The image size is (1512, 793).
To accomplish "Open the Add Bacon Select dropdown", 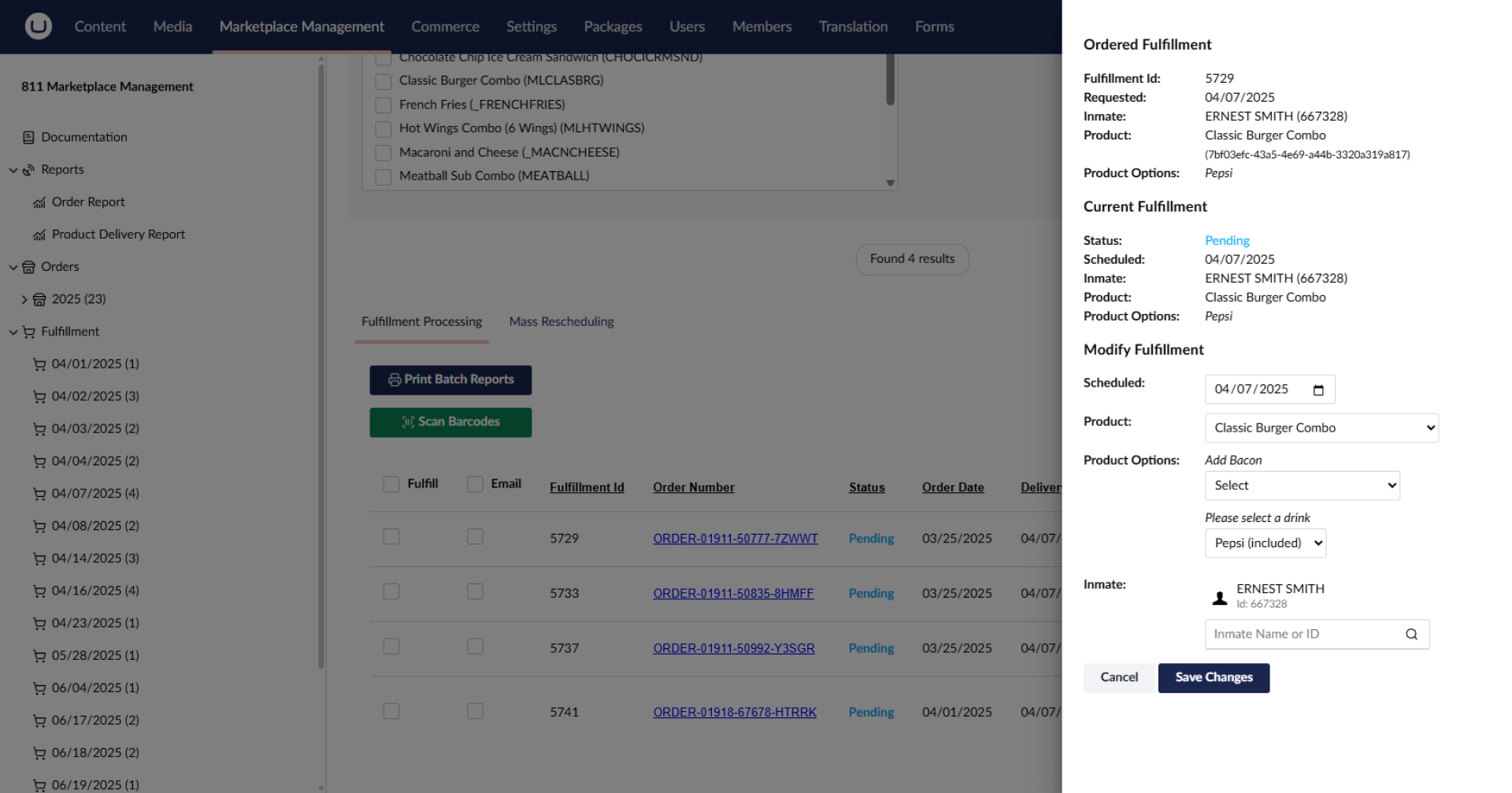I will click(x=1301, y=485).
